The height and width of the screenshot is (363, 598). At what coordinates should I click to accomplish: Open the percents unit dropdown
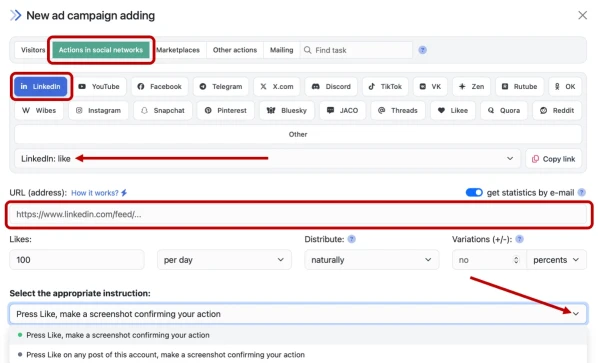pyautogui.click(x=556, y=260)
